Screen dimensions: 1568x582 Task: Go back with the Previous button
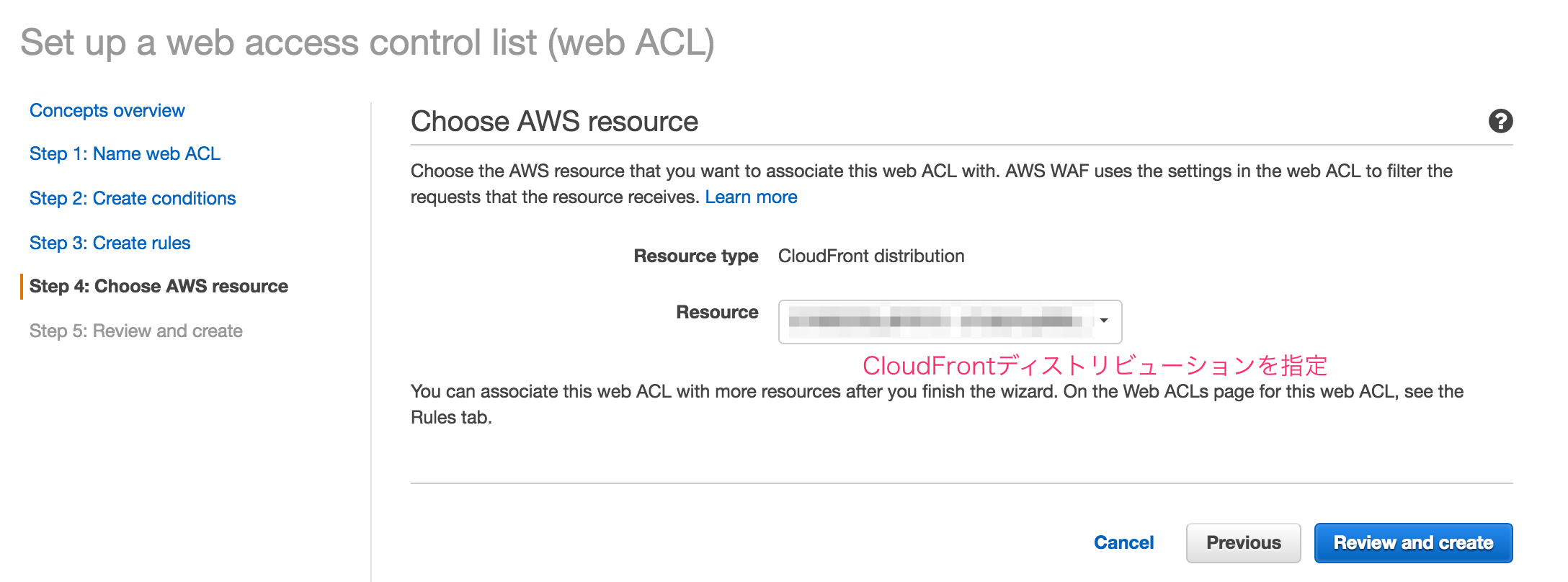1243,542
